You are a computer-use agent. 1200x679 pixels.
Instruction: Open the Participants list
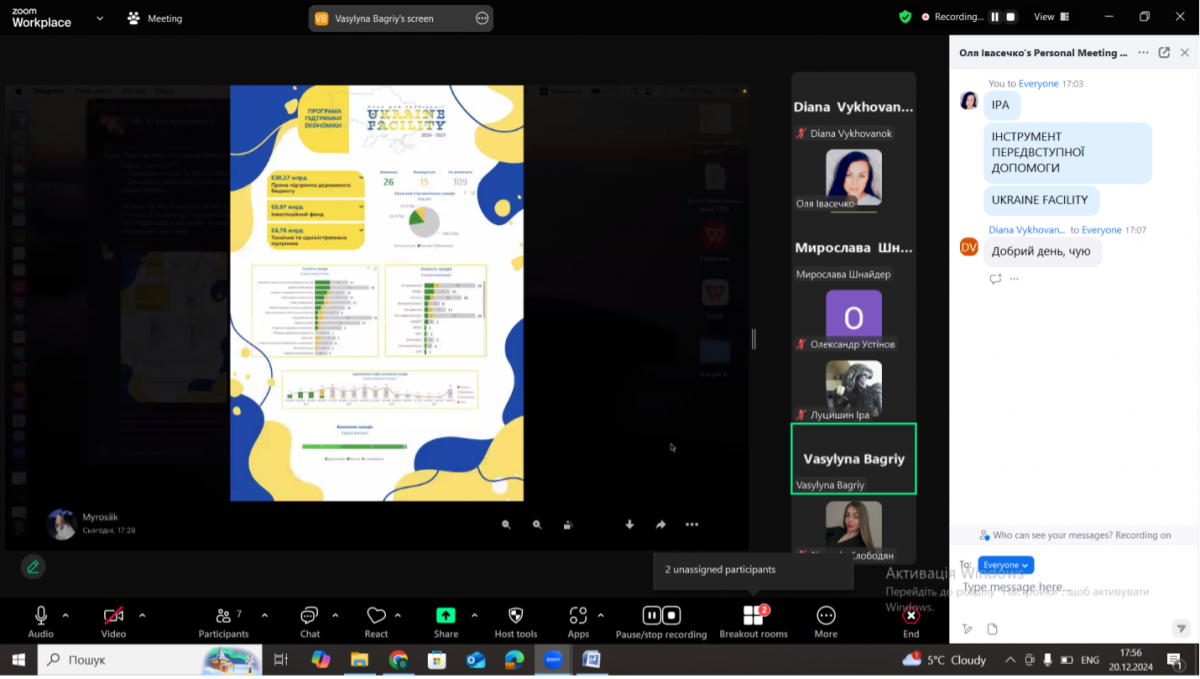pos(223,616)
